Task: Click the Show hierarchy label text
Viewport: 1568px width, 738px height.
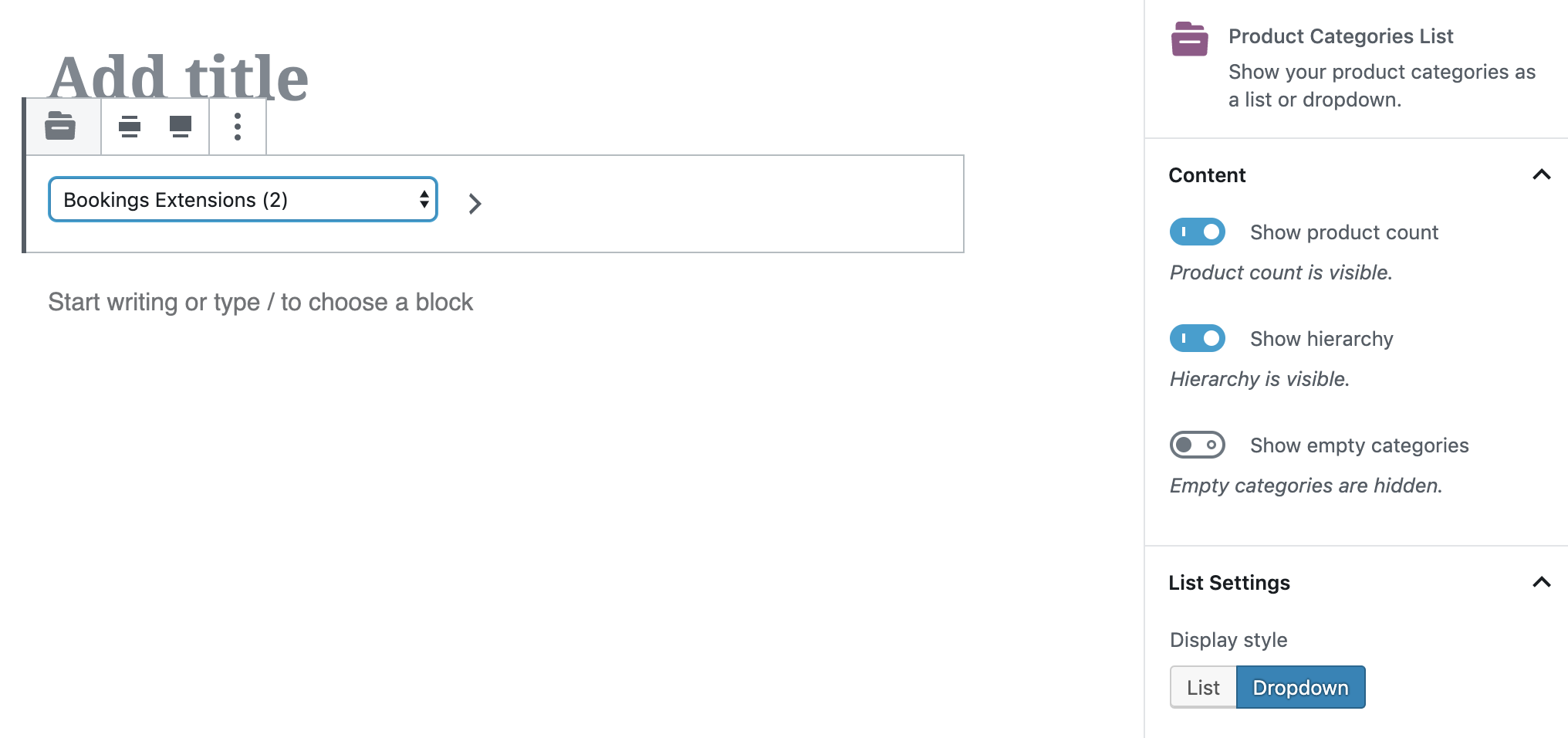Action: (1321, 339)
